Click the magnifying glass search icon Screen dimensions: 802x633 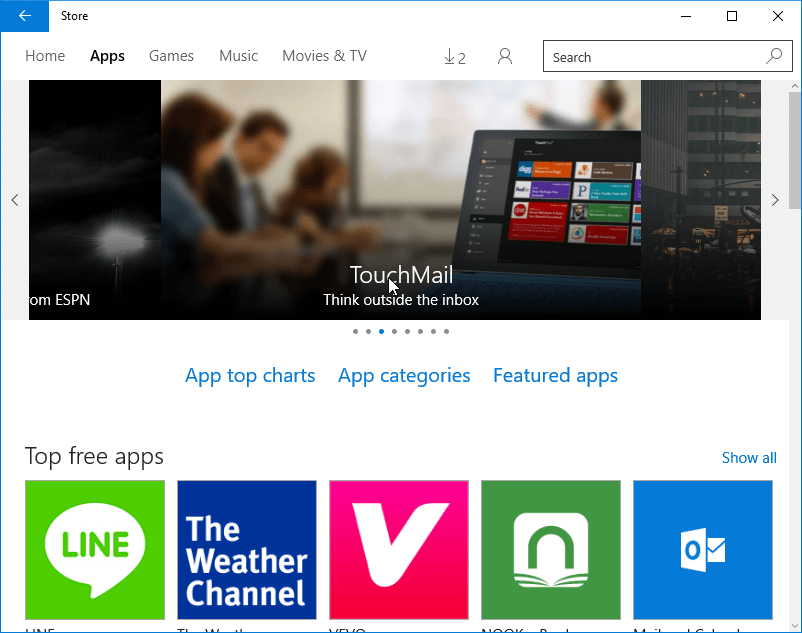774,56
